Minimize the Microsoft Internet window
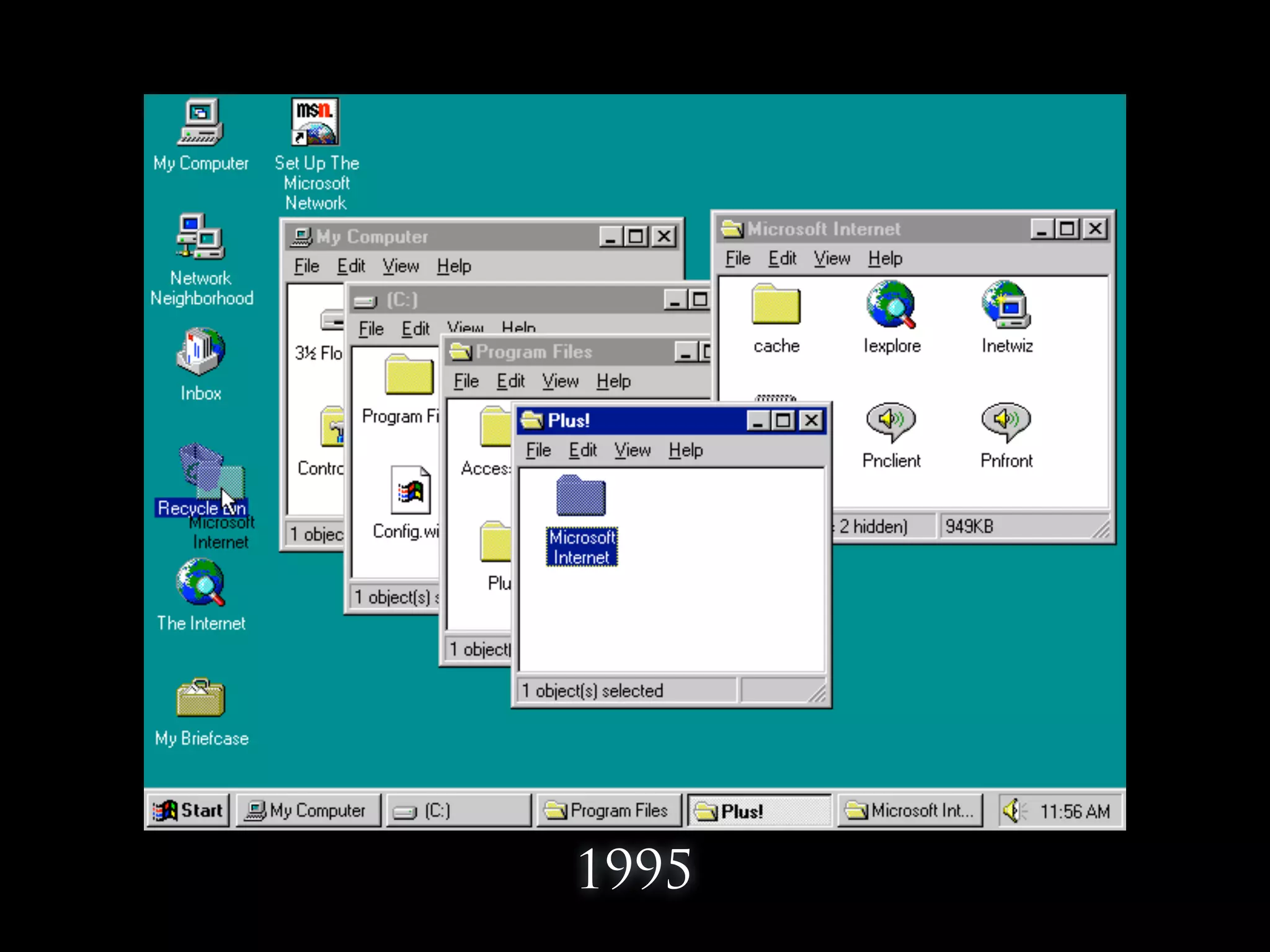1270x952 pixels. (1042, 229)
